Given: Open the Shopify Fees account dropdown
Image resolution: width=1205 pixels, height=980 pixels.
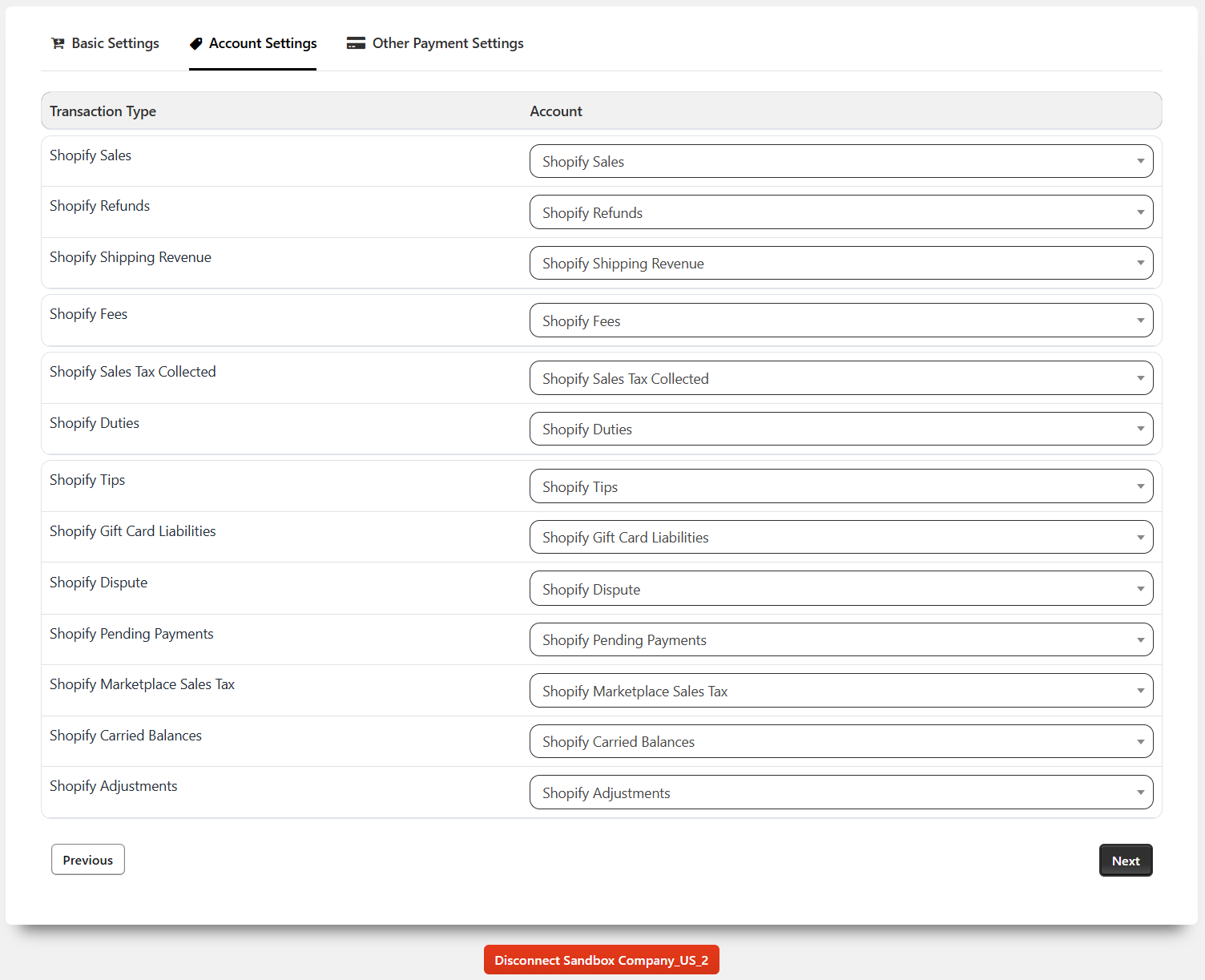Looking at the screenshot, I should coord(841,321).
